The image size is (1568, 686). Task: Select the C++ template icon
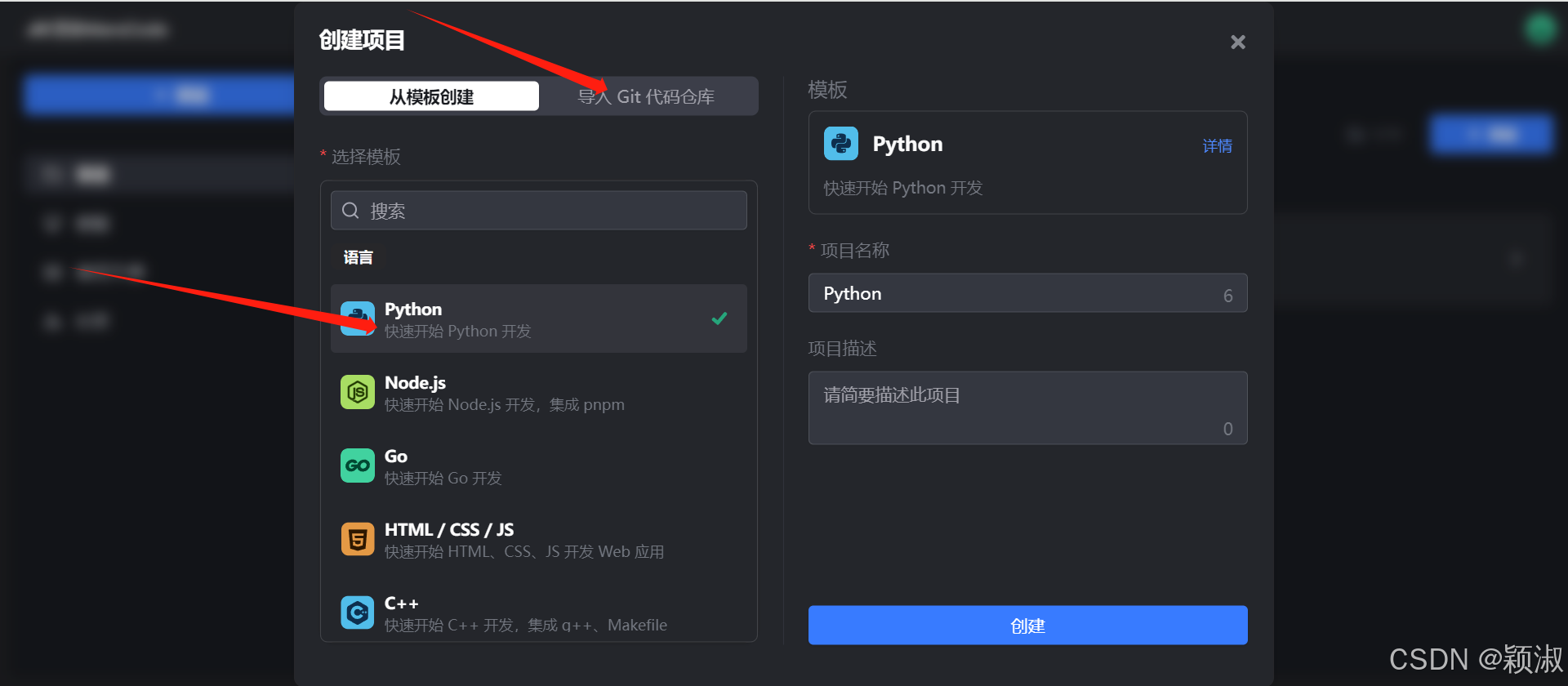[358, 612]
